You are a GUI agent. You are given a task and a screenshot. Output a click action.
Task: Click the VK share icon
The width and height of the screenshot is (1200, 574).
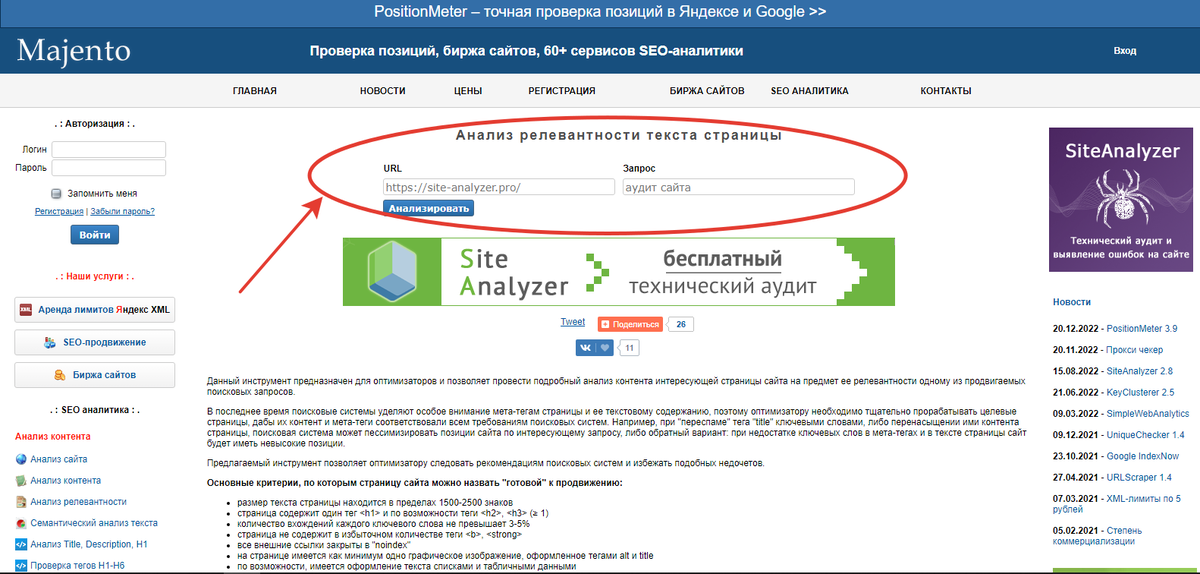coord(586,348)
